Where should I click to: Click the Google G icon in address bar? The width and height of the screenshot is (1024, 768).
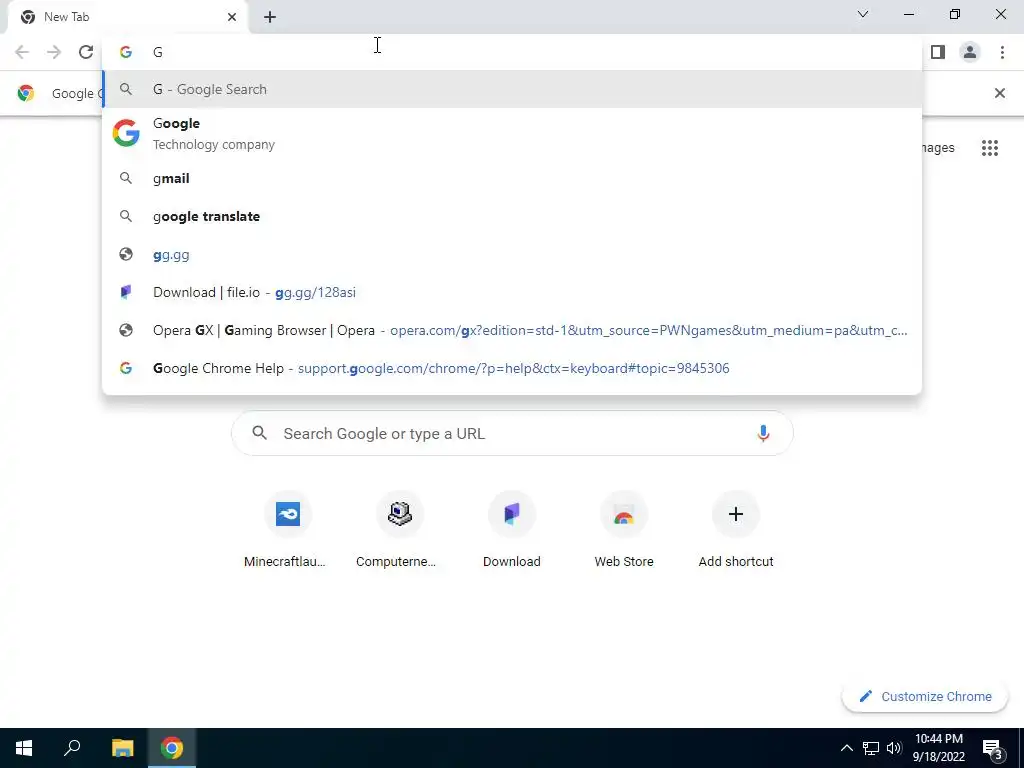click(x=126, y=52)
